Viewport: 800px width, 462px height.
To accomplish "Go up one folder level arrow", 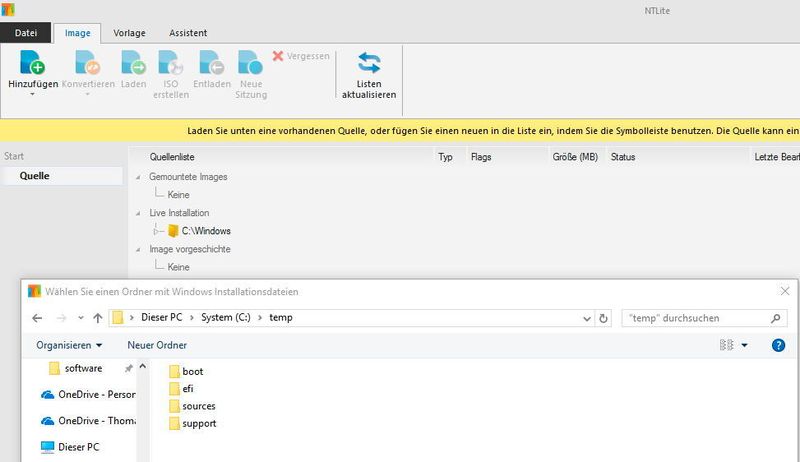I will [97, 318].
